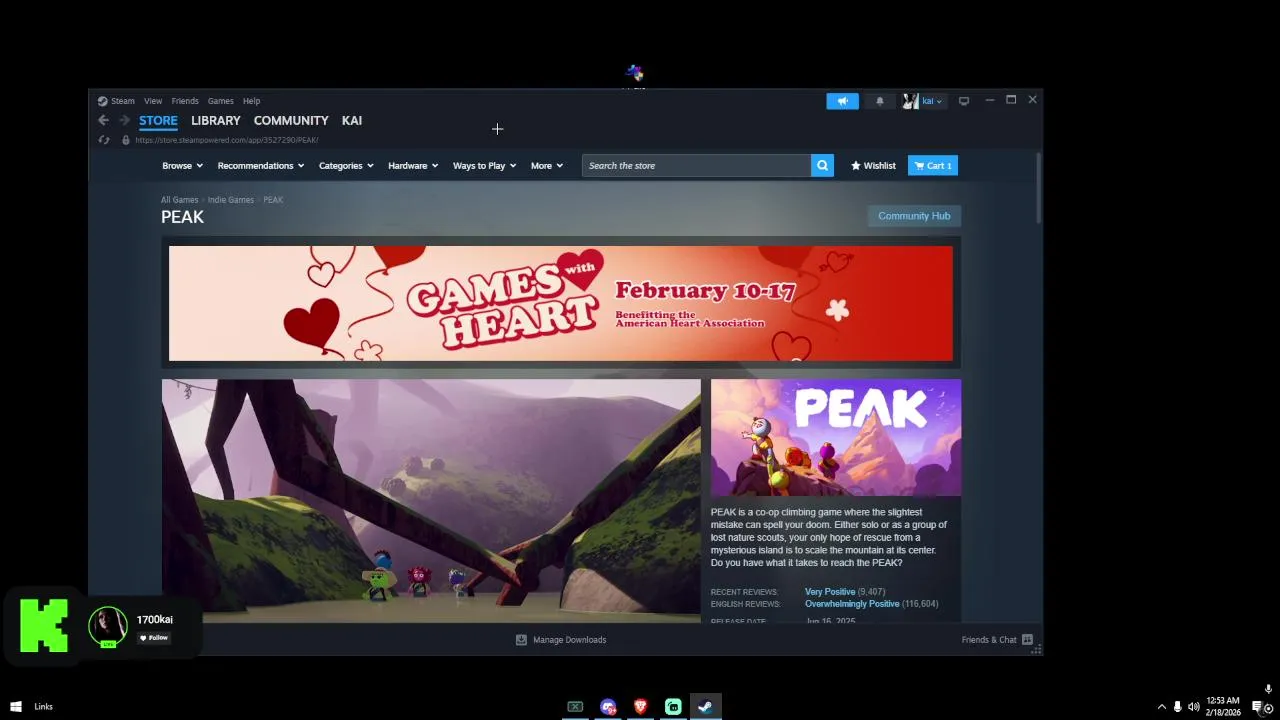The image size is (1280, 720).
Task: Open the Community Hub
Action: pos(914,216)
